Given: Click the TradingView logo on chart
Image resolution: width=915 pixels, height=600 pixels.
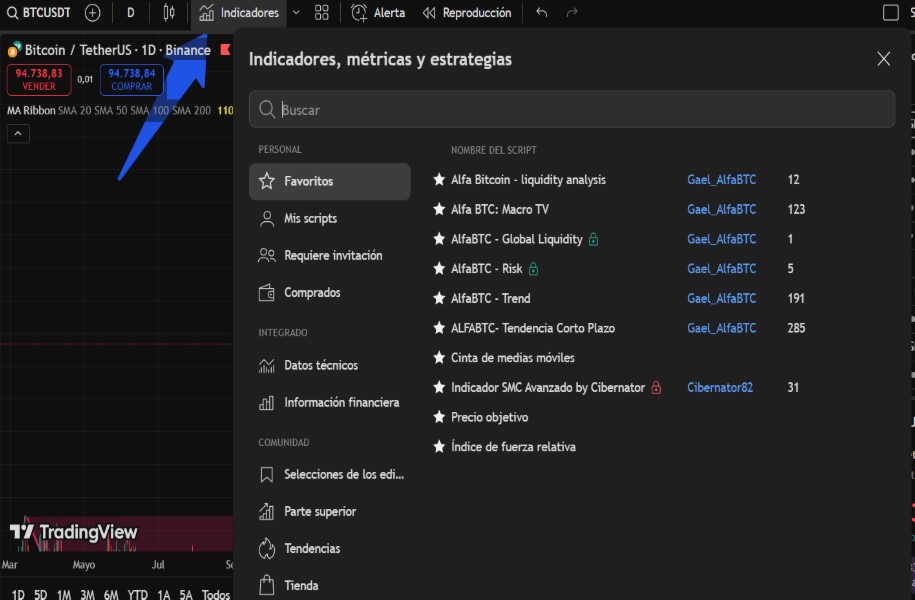Looking at the screenshot, I should point(74,532).
